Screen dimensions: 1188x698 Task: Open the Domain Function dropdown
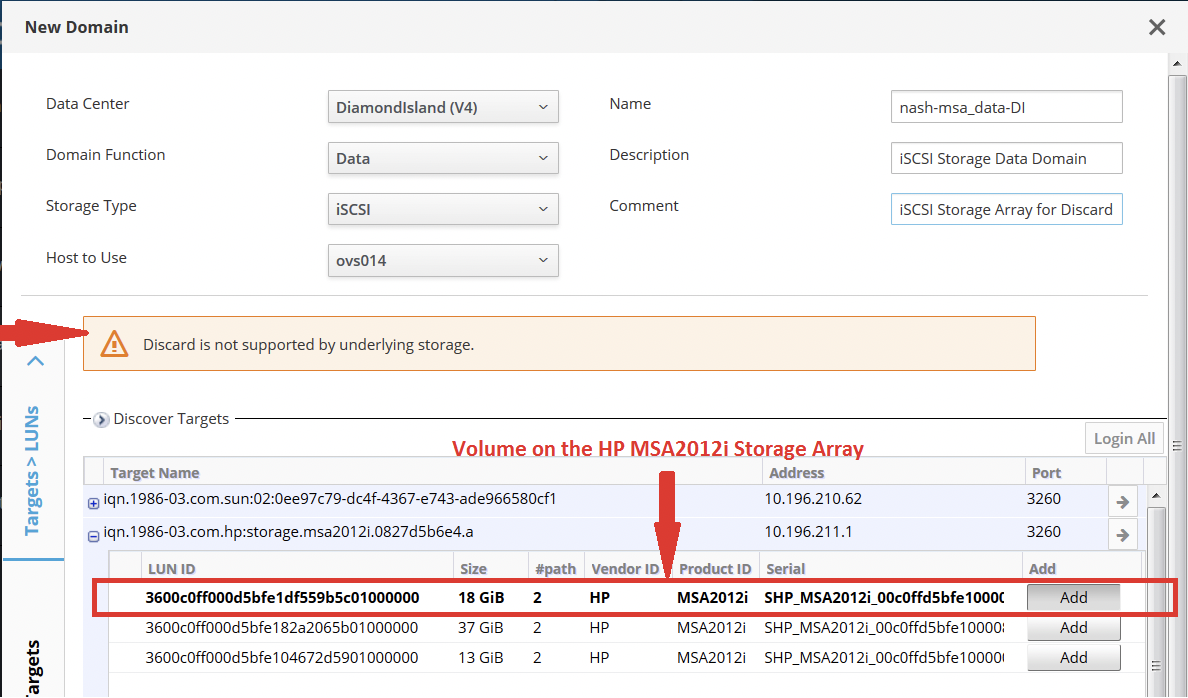[443, 158]
